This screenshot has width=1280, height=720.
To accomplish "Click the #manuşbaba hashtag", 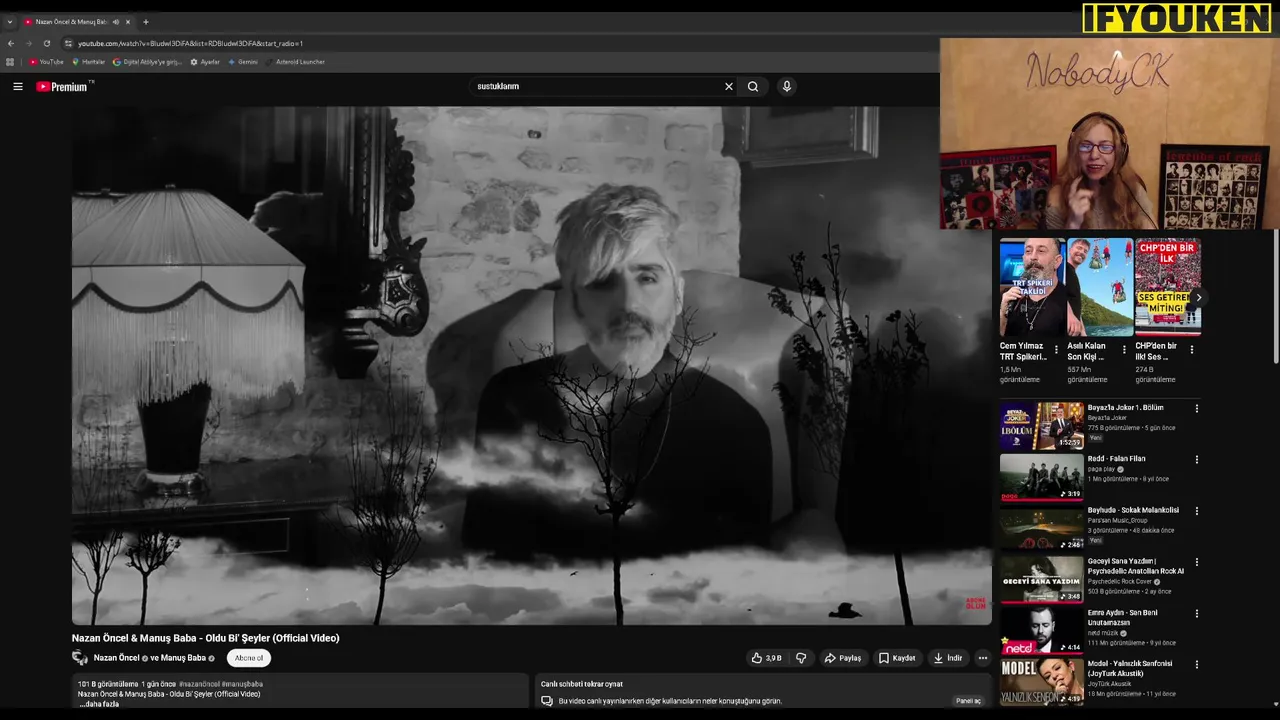I will pyautogui.click(x=242, y=684).
